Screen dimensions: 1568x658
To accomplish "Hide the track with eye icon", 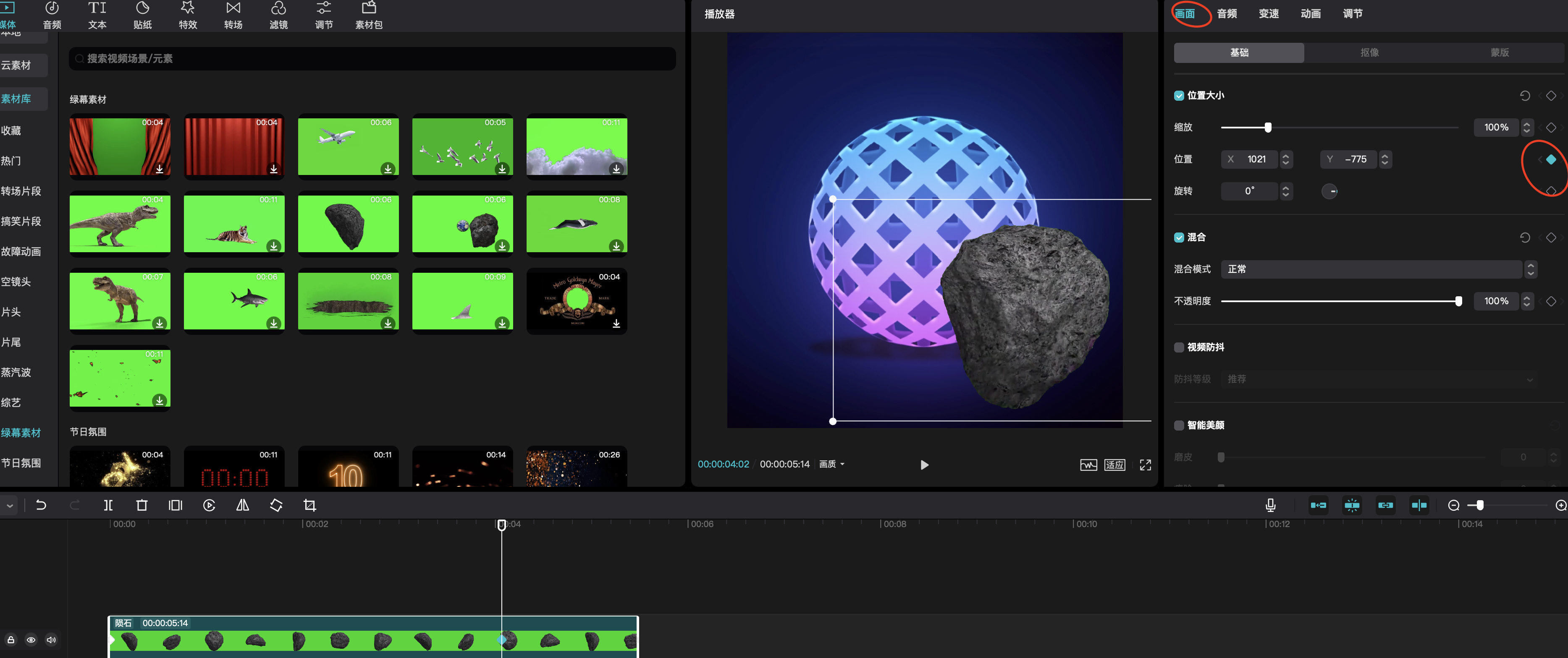I will 31,639.
